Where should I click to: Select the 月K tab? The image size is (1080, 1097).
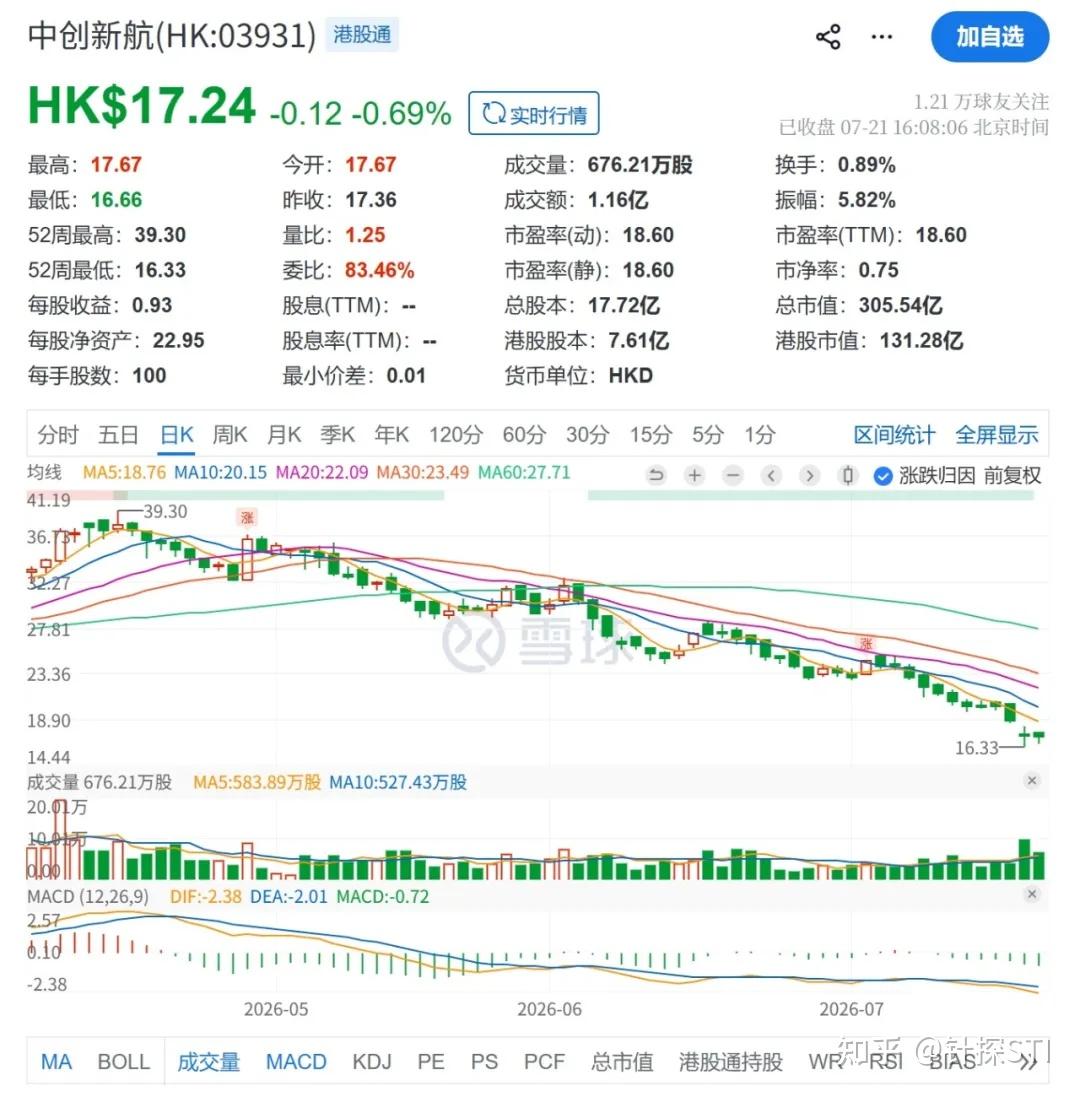pyautogui.click(x=284, y=435)
